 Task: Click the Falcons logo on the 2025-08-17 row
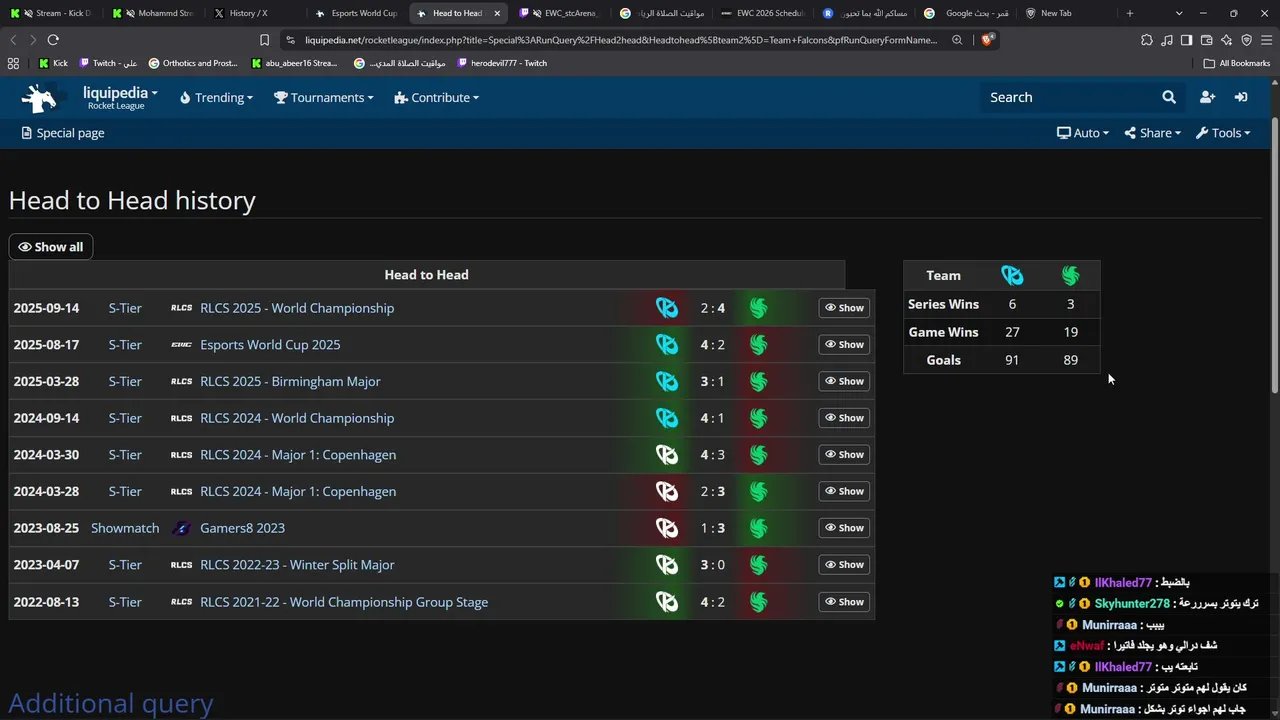[x=759, y=345]
